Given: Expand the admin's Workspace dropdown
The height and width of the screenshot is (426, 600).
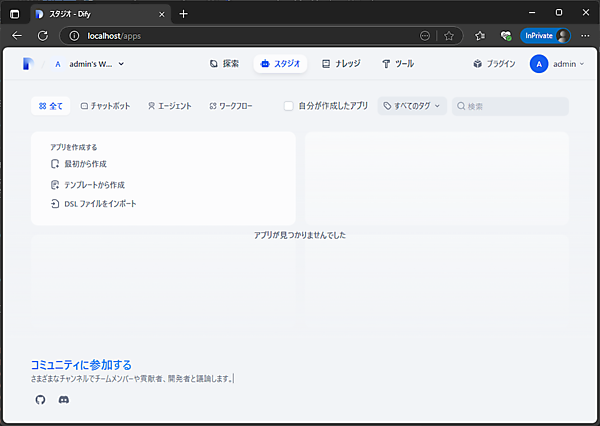Looking at the screenshot, I should (x=89, y=64).
